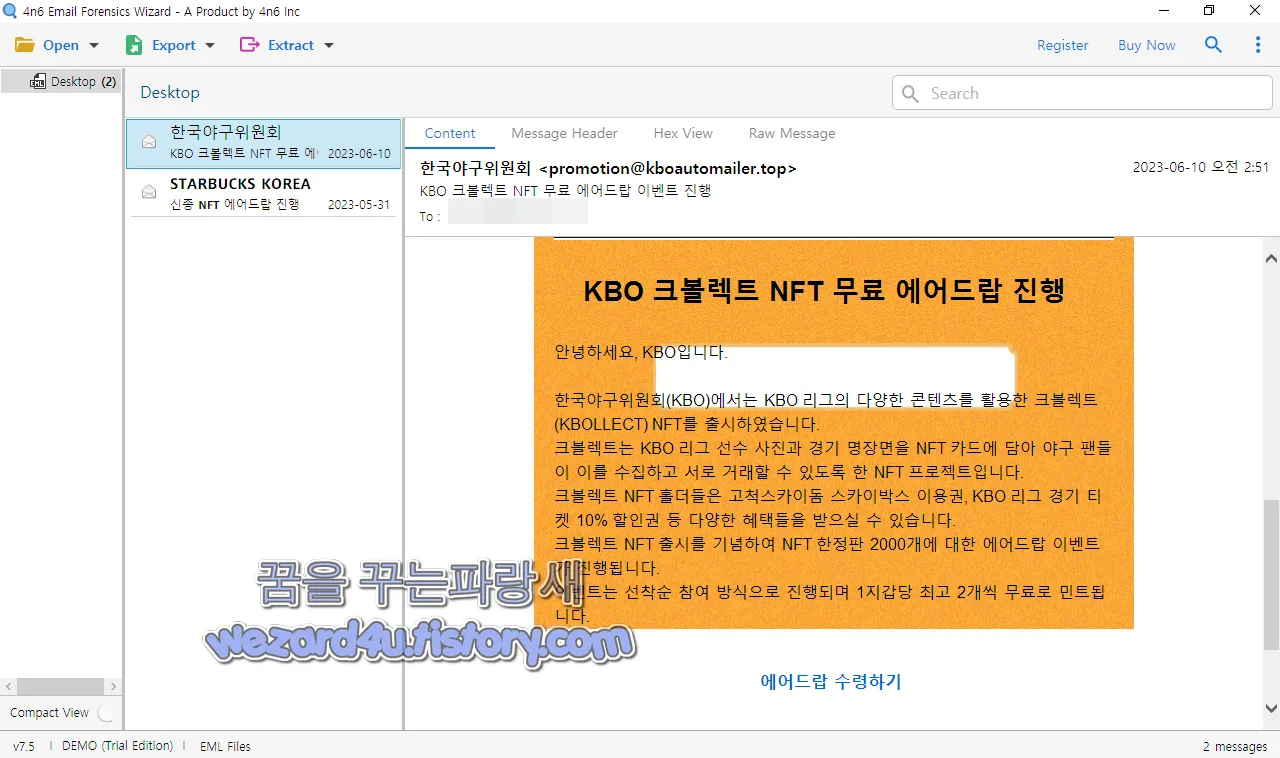Click the email subject KBO 크볼렉트 NFT 무료 에어드랍 이벤트 진행
Screen dimensions: 1280x758
pos(566,190)
